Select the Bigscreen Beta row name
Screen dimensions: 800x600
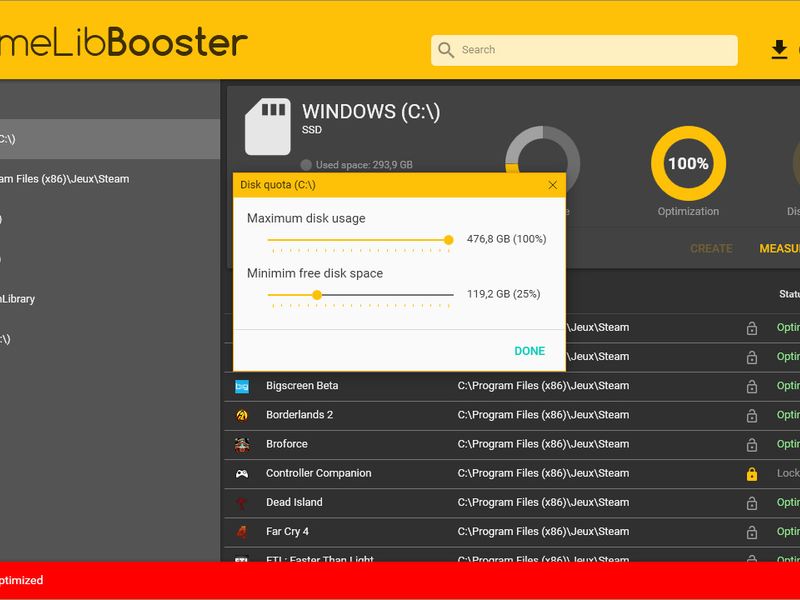[302, 386]
